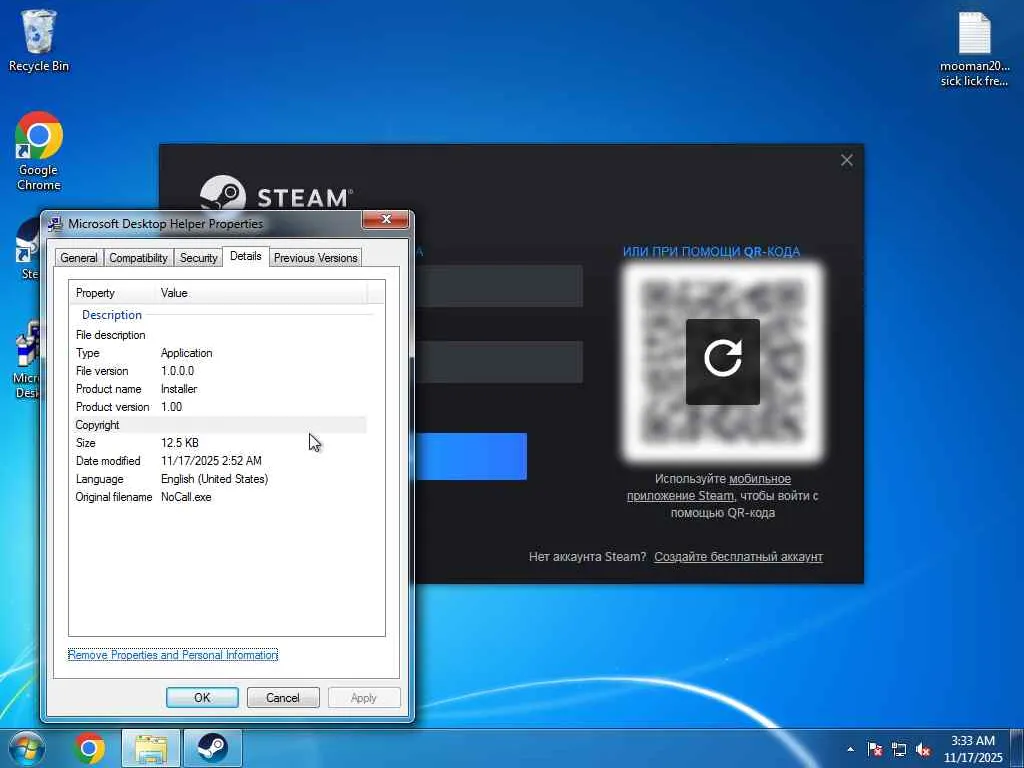Screen dimensions: 1024x768
Task: Select the Details tab
Action: click(246, 256)
